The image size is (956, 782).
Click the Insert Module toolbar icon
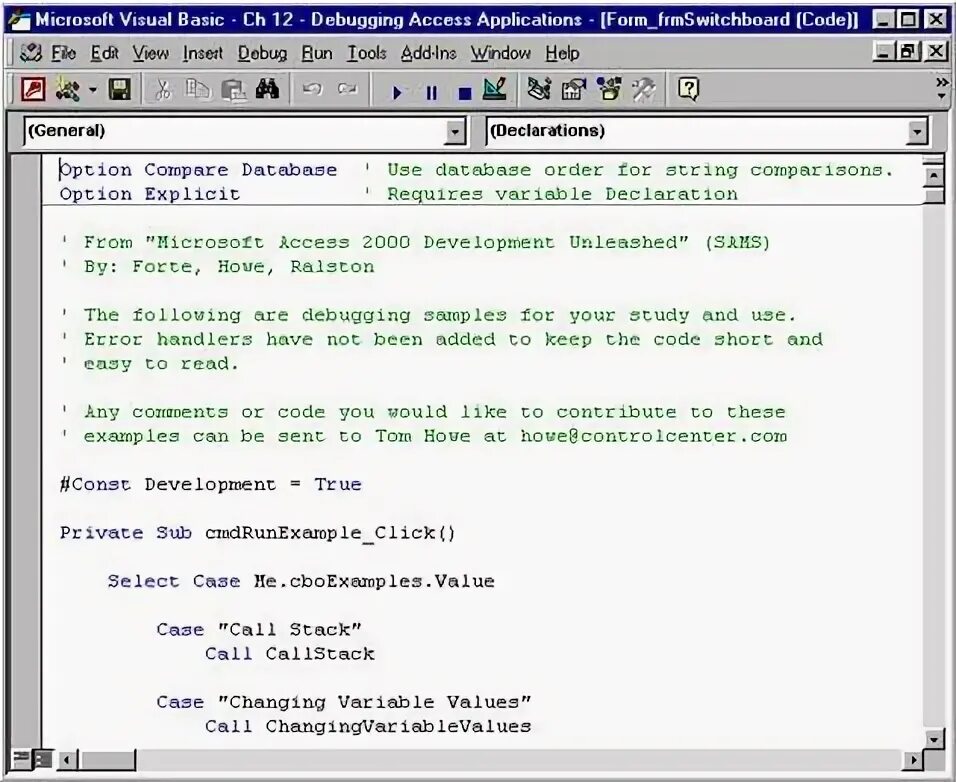(67, 90)
